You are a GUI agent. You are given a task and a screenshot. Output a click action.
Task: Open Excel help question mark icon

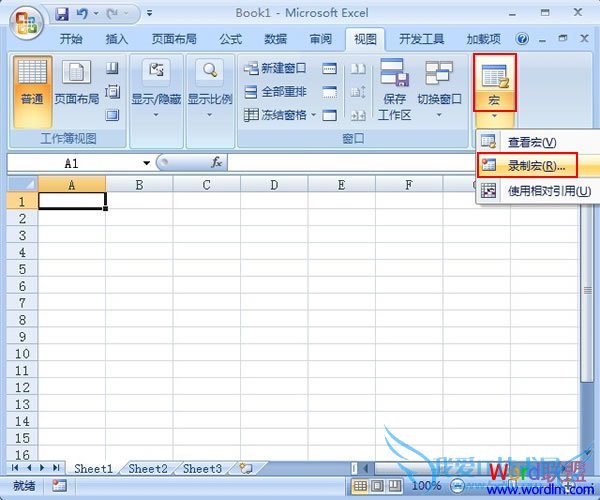pos(522,39)
